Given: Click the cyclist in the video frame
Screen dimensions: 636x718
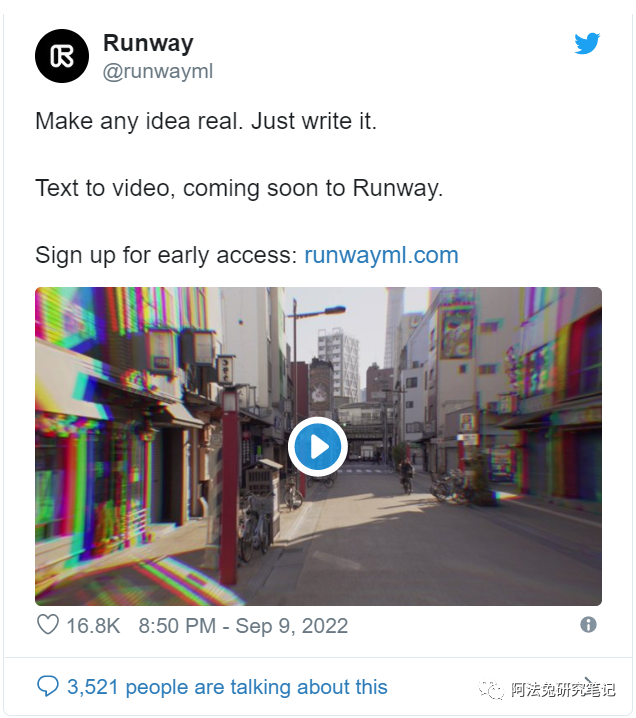Looking at the screenshot, I should click(406, 476).
